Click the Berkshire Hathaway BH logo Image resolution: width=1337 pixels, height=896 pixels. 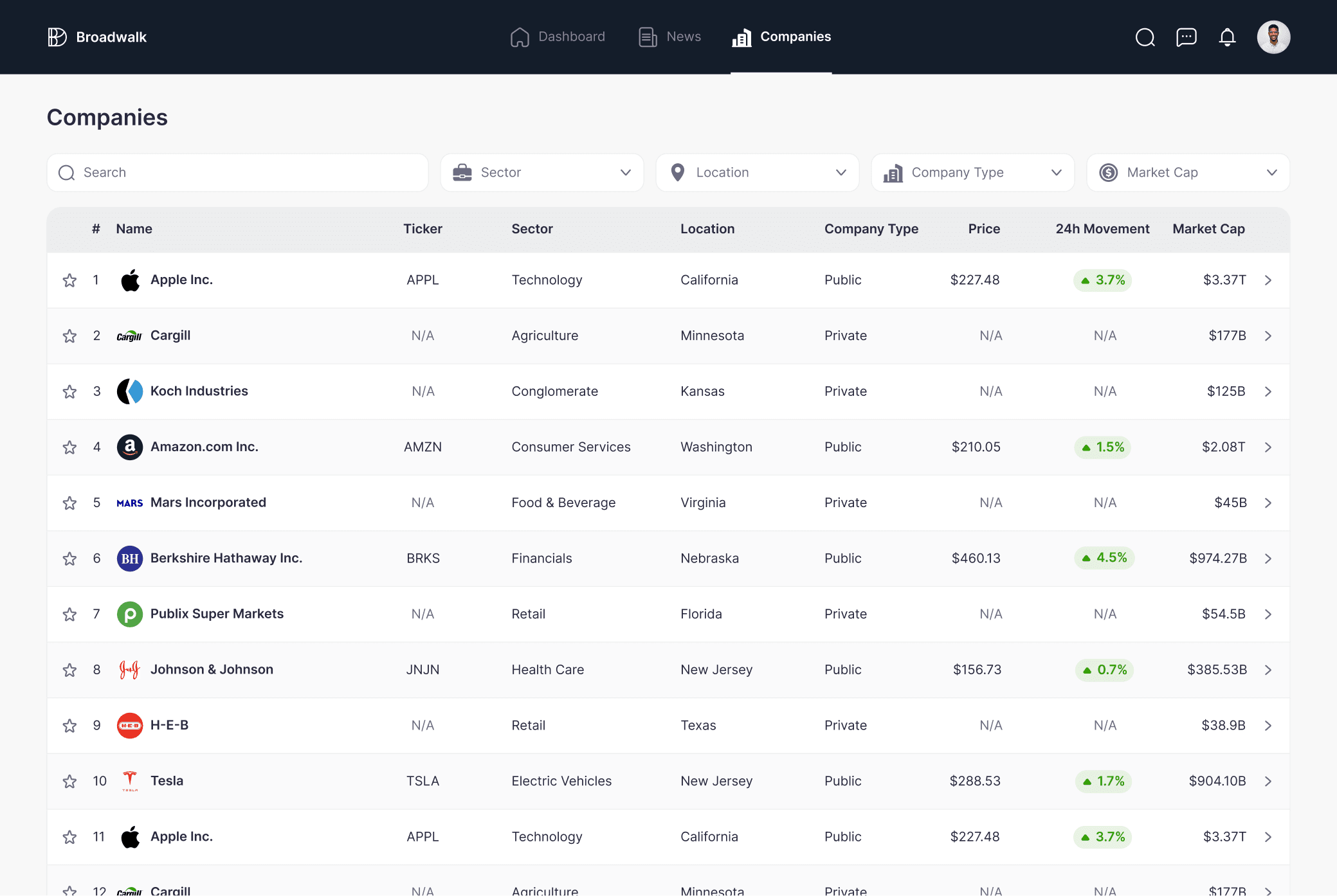click(130, 559)
